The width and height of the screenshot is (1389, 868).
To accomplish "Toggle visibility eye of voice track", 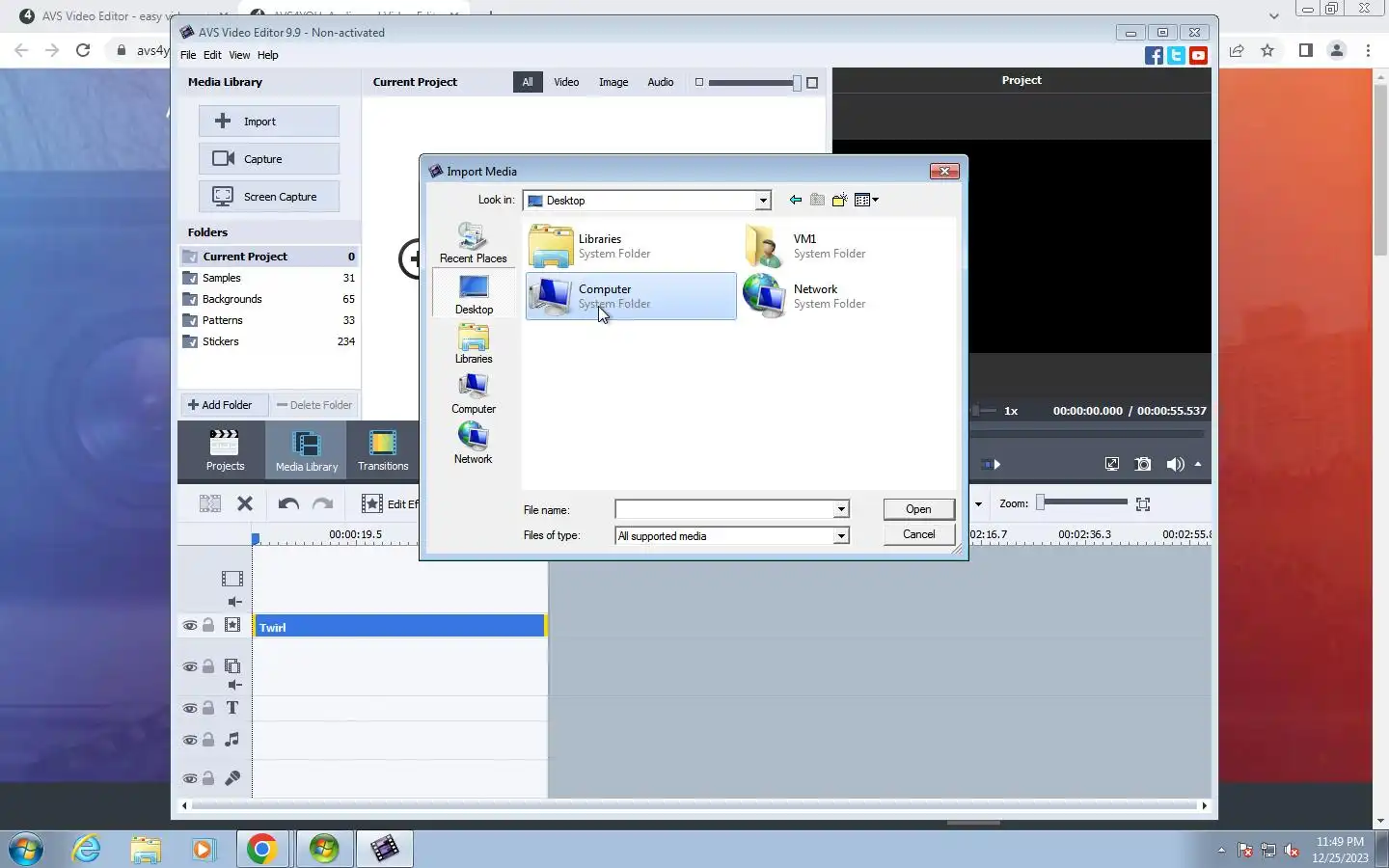I will [190, 779].
